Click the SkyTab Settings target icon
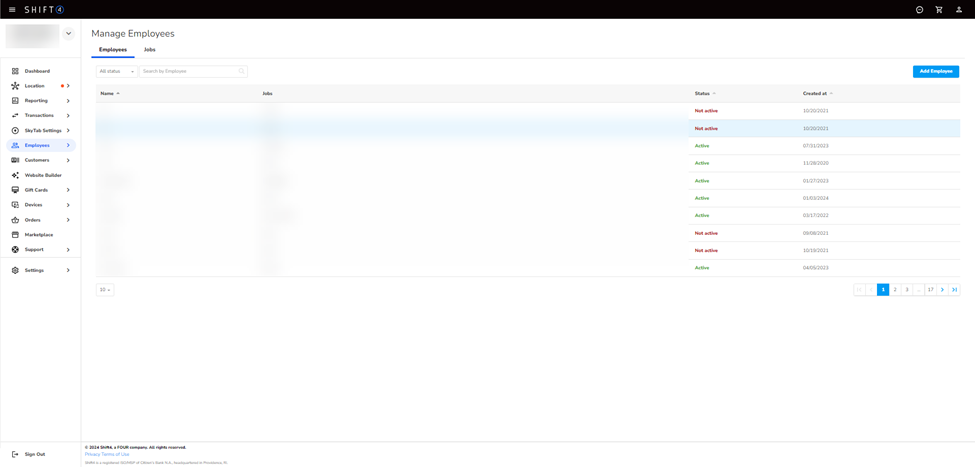This screenshot has height=467, width=975. (16, 131)
